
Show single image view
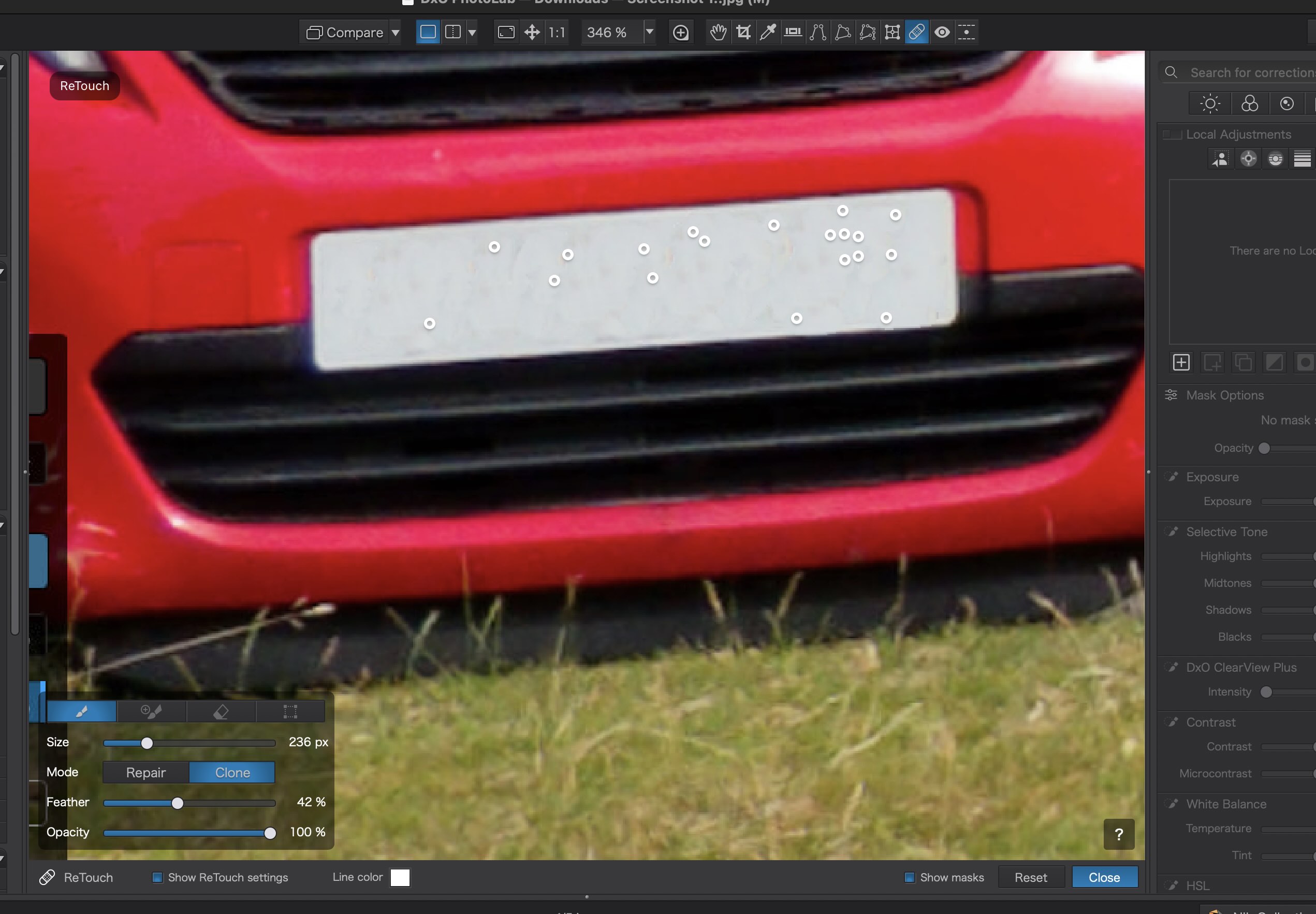coord(428,32)
